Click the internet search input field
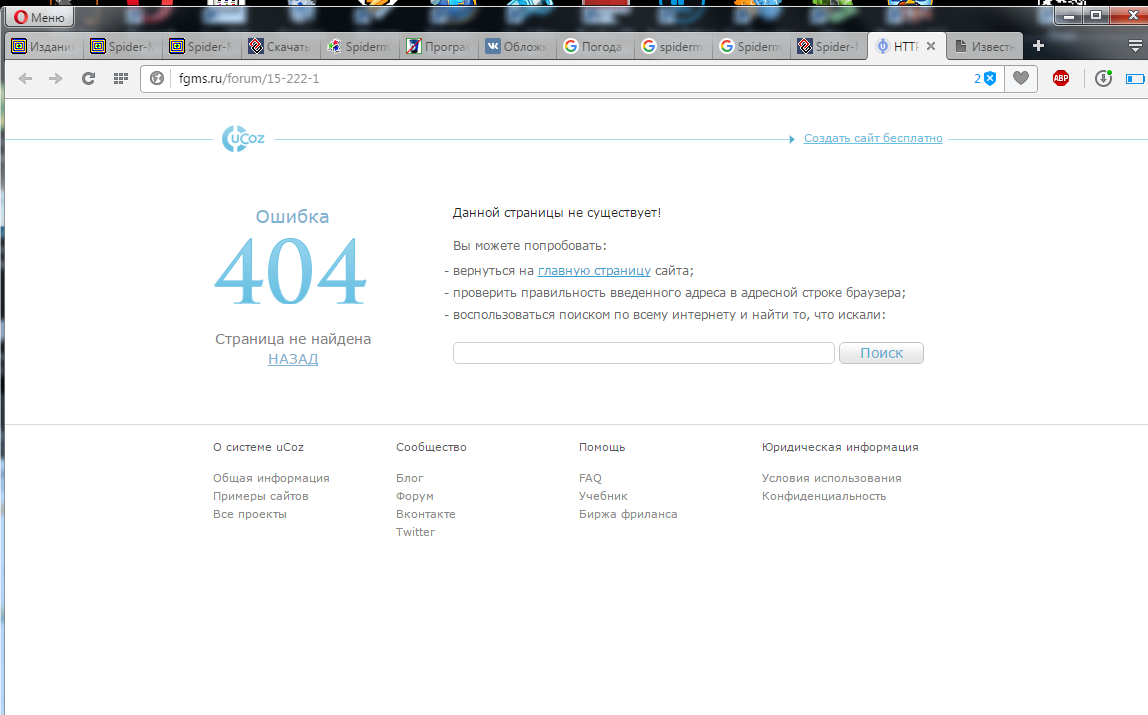The image size is (1148, 715). point(644,353)
